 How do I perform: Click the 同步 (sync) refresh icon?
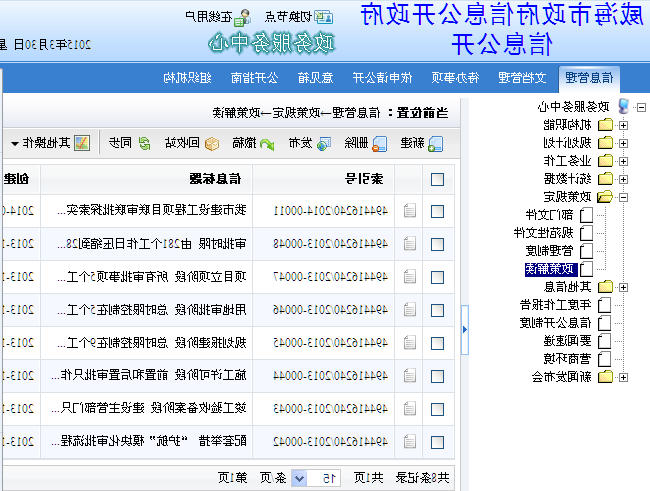(x=144, y=143)
